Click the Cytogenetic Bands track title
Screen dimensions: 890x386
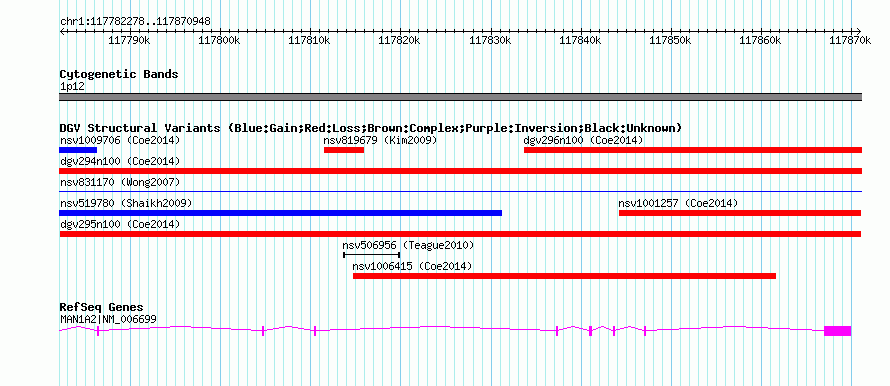coord(119,74)
